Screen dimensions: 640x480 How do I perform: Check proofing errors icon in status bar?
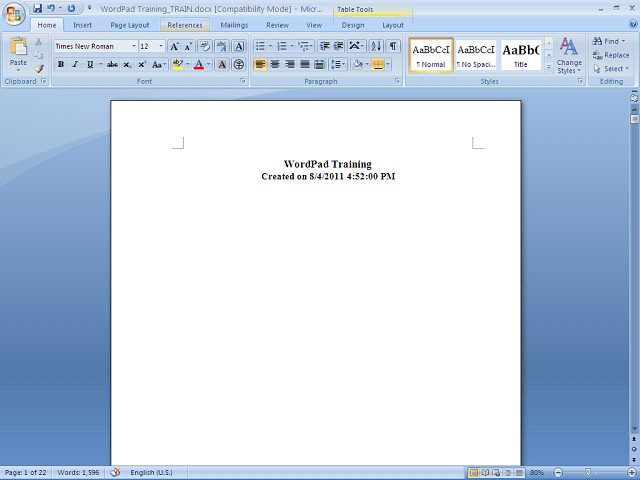point(116,472)
